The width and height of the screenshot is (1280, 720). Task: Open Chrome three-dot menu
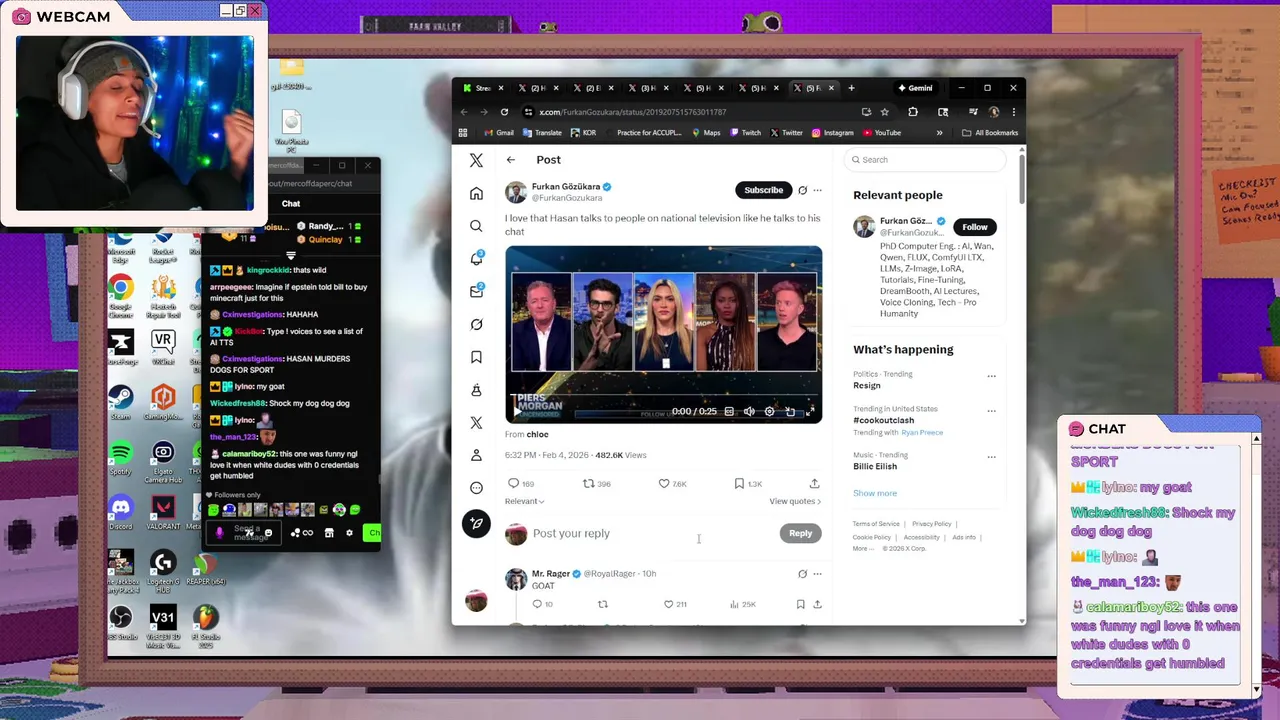[1013, 112]
